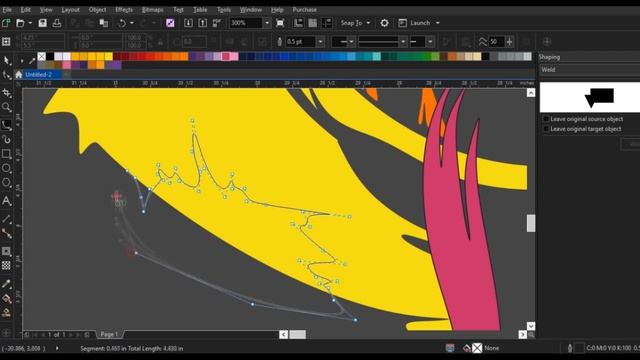The height and width of the screenshot is (360, 640).
Task: Select the Zoom tool magnifier
Action: tap(6, 107)
